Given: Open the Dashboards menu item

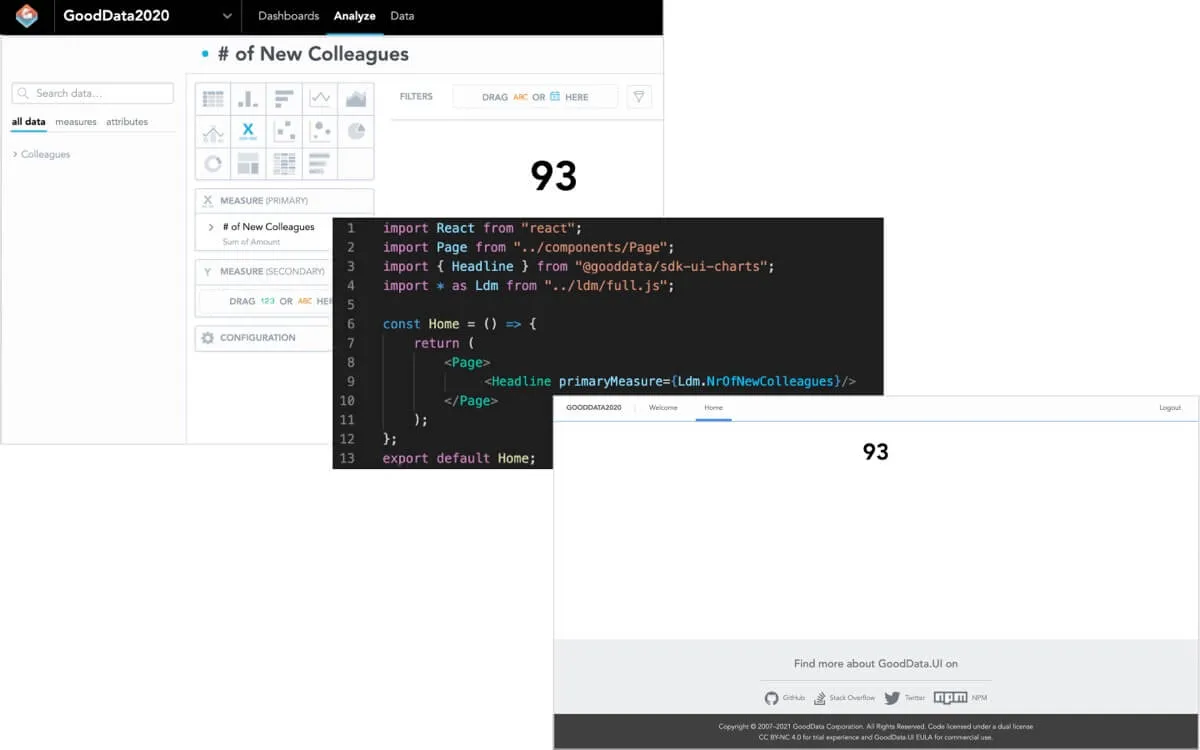Looking at the screenshot, I should click(288, 16).
